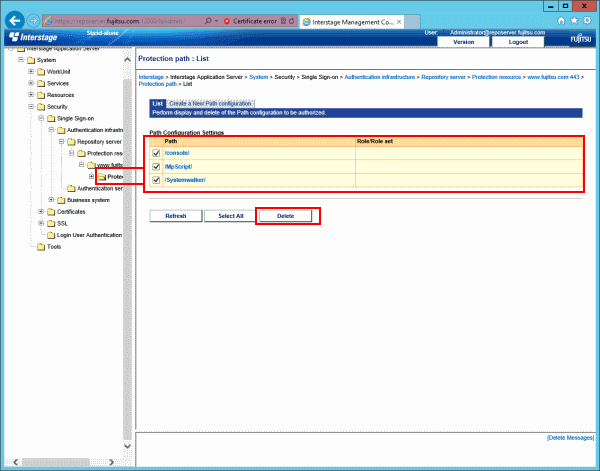Click the Authentication server folder icon
This screenshot has height=471, width=600.
71,189
